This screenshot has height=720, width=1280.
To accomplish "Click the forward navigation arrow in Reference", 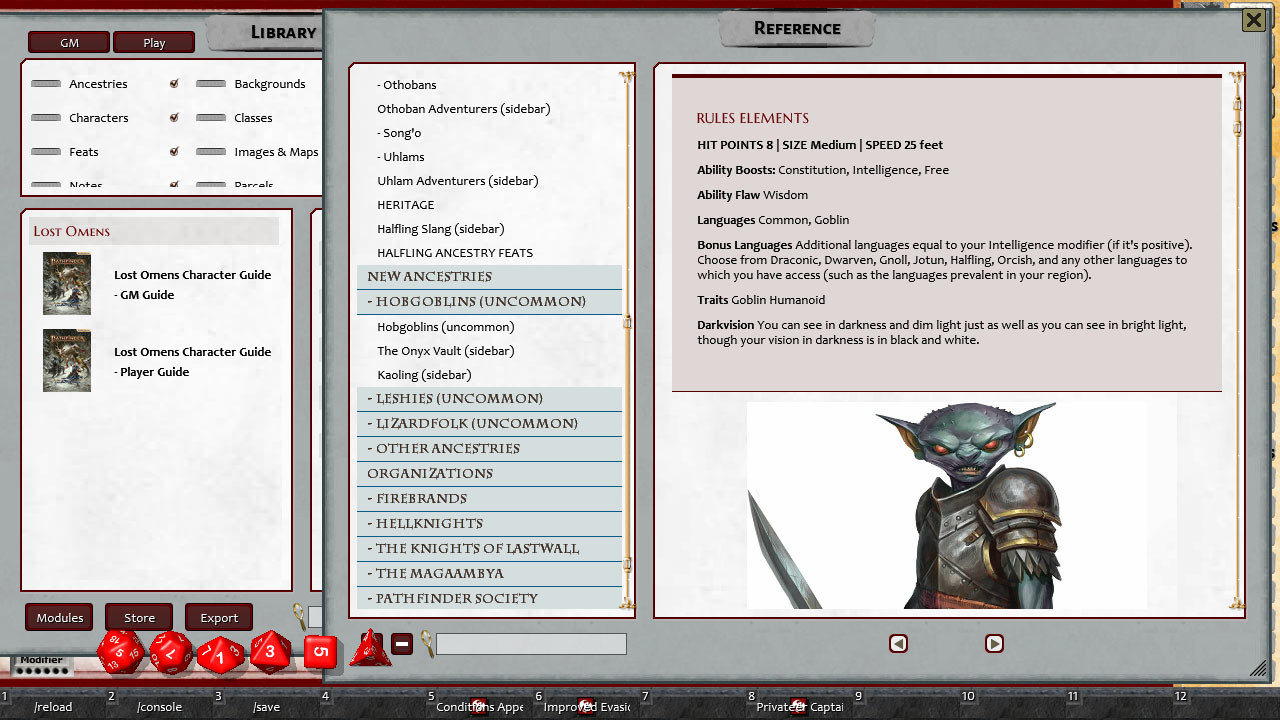I will pos(994,644).
